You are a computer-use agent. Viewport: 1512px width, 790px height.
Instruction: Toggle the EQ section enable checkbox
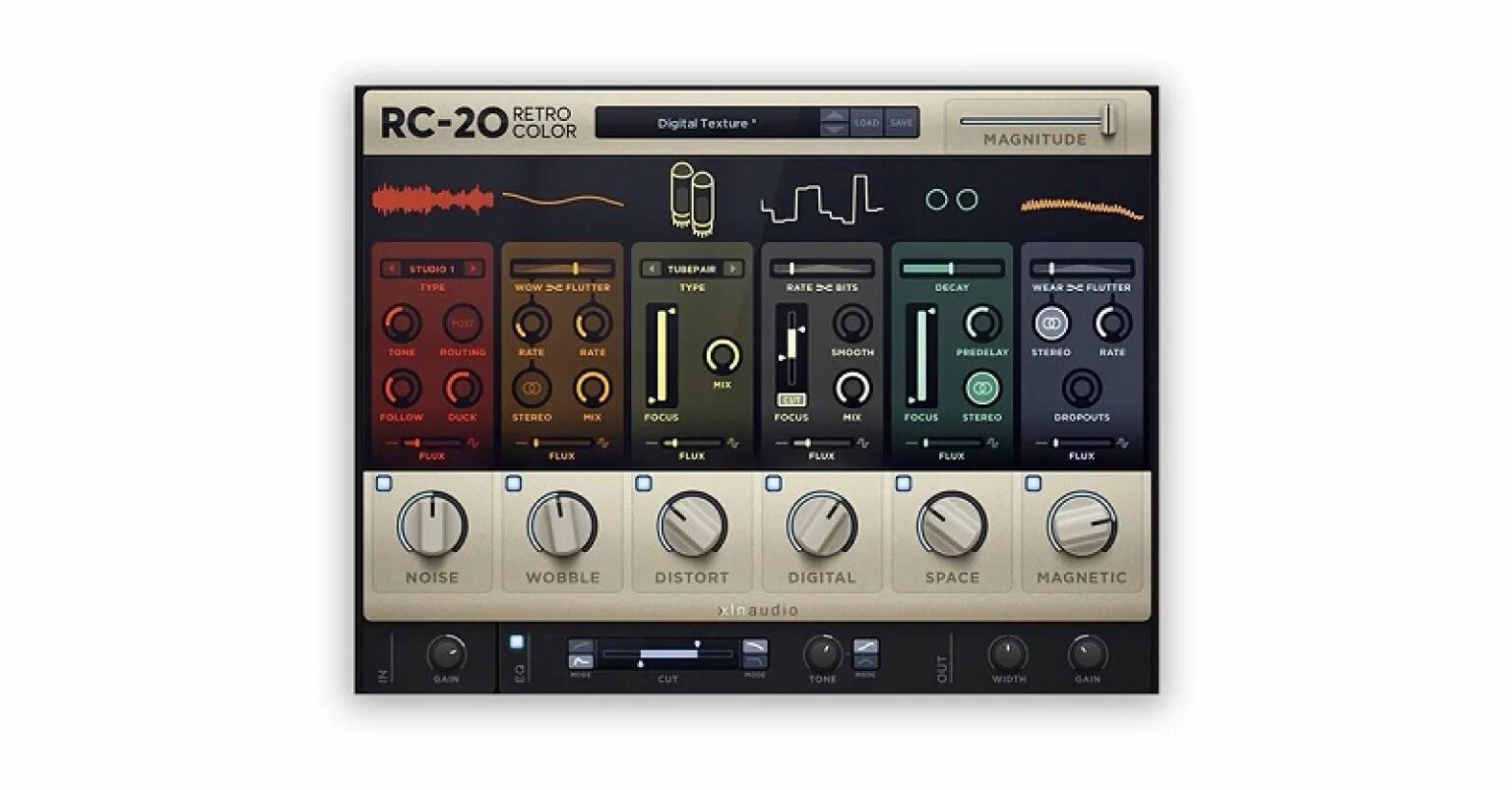[x=517, y=641]
